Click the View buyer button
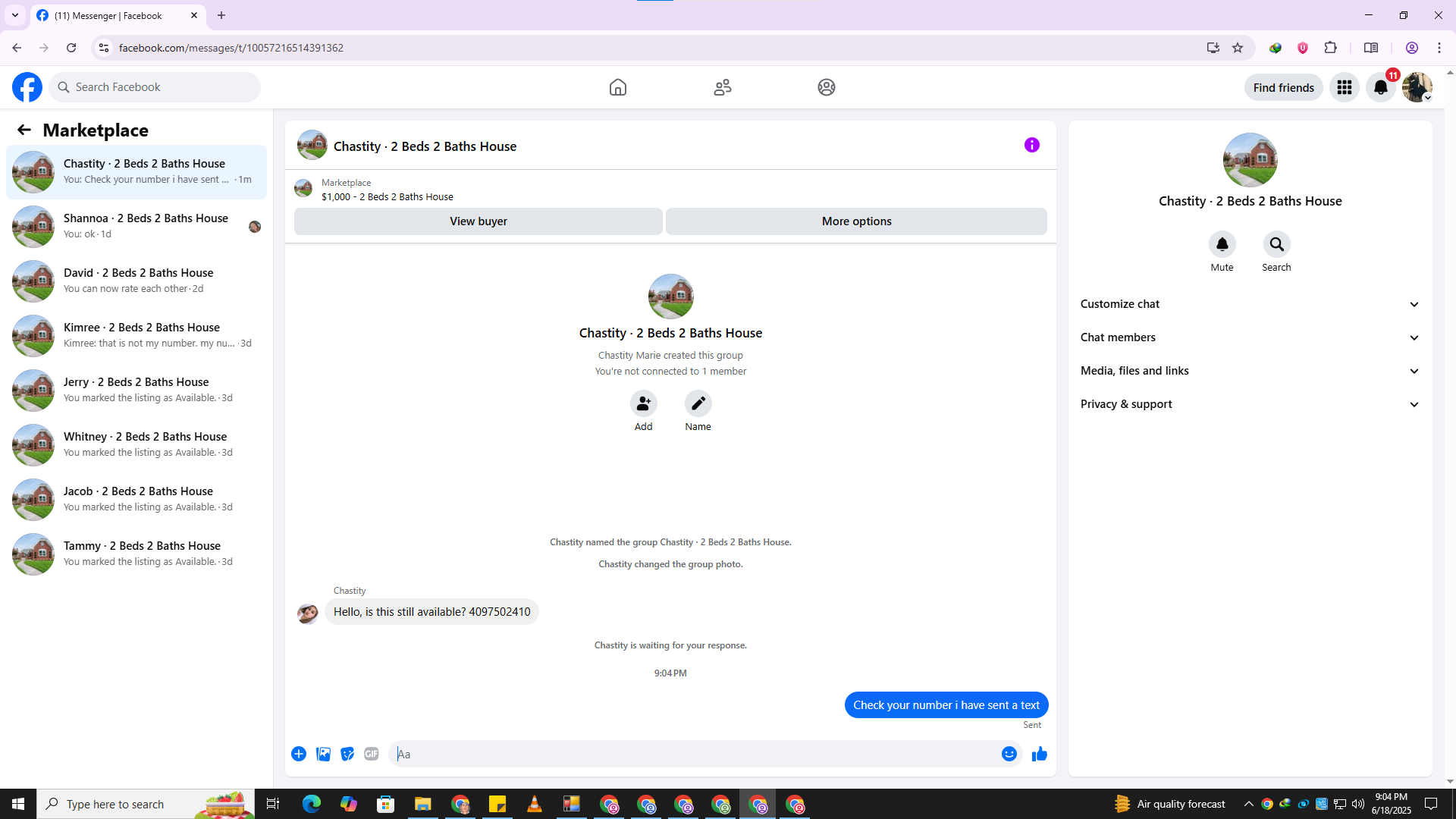This screenshot has height=819, width=1456. click(479, 221)
